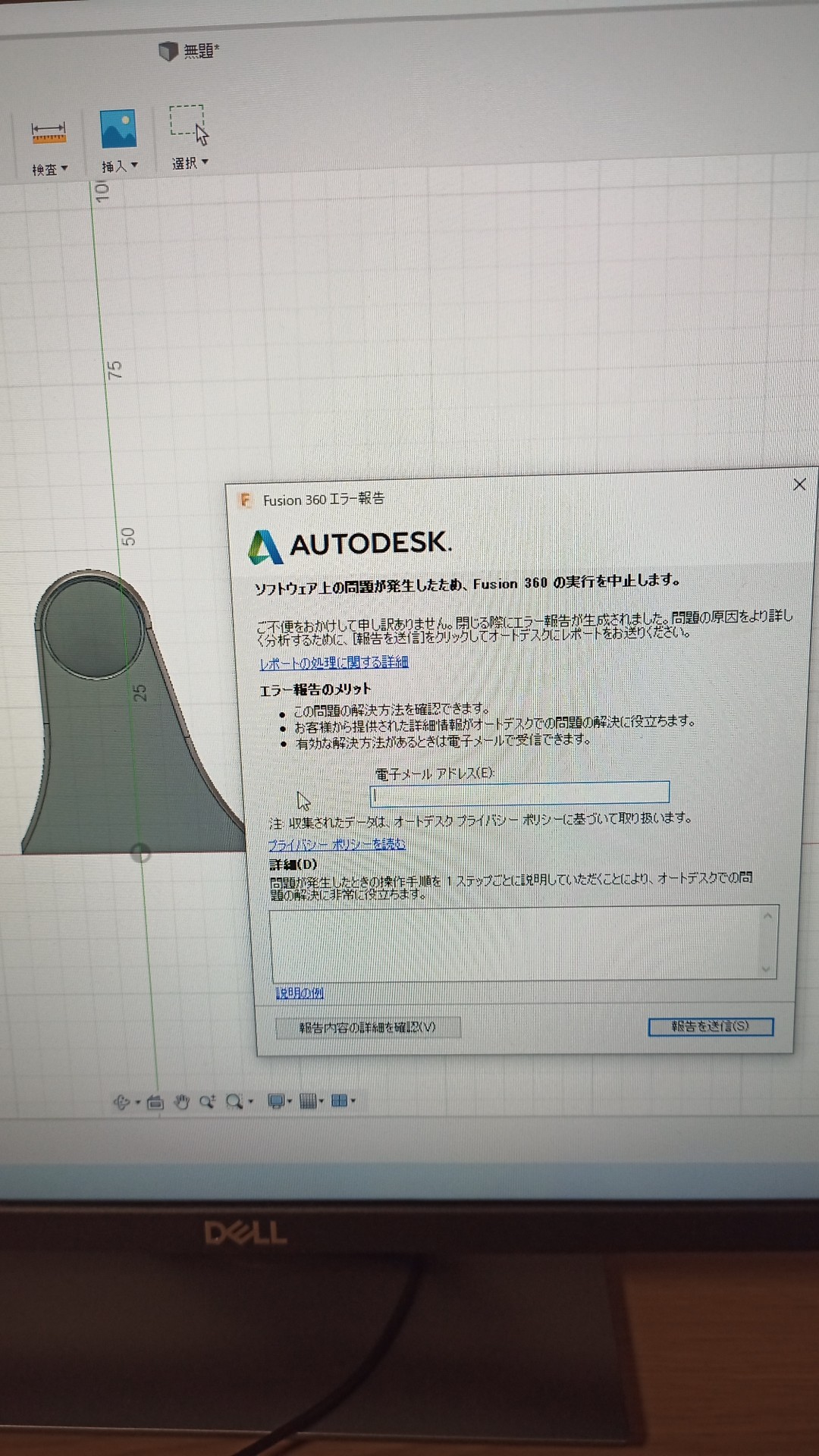Click the Fit zoom window icon
Image resolution: width=819 pixels, height=1456 pixels.
tap(235, 1101)
